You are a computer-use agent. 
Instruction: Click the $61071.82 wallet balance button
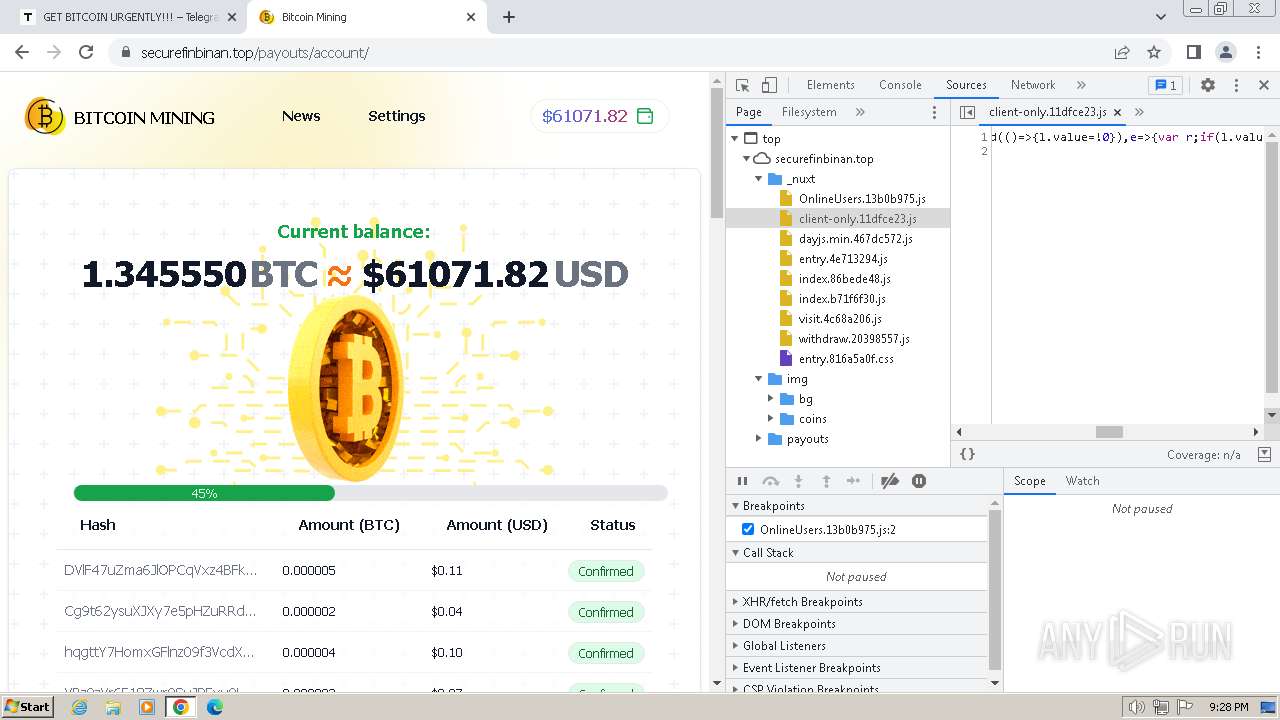click(599, 116)
